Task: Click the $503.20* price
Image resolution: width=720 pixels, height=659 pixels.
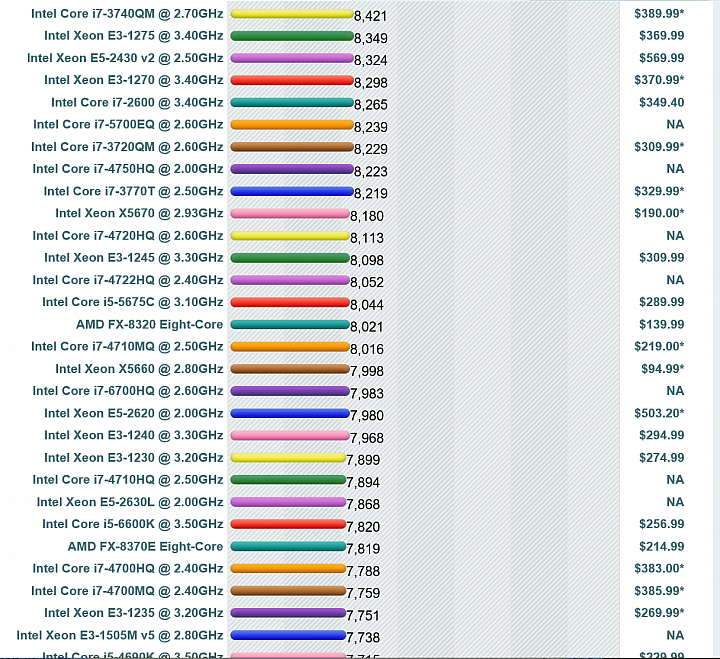Action: [x=659, y=413]
